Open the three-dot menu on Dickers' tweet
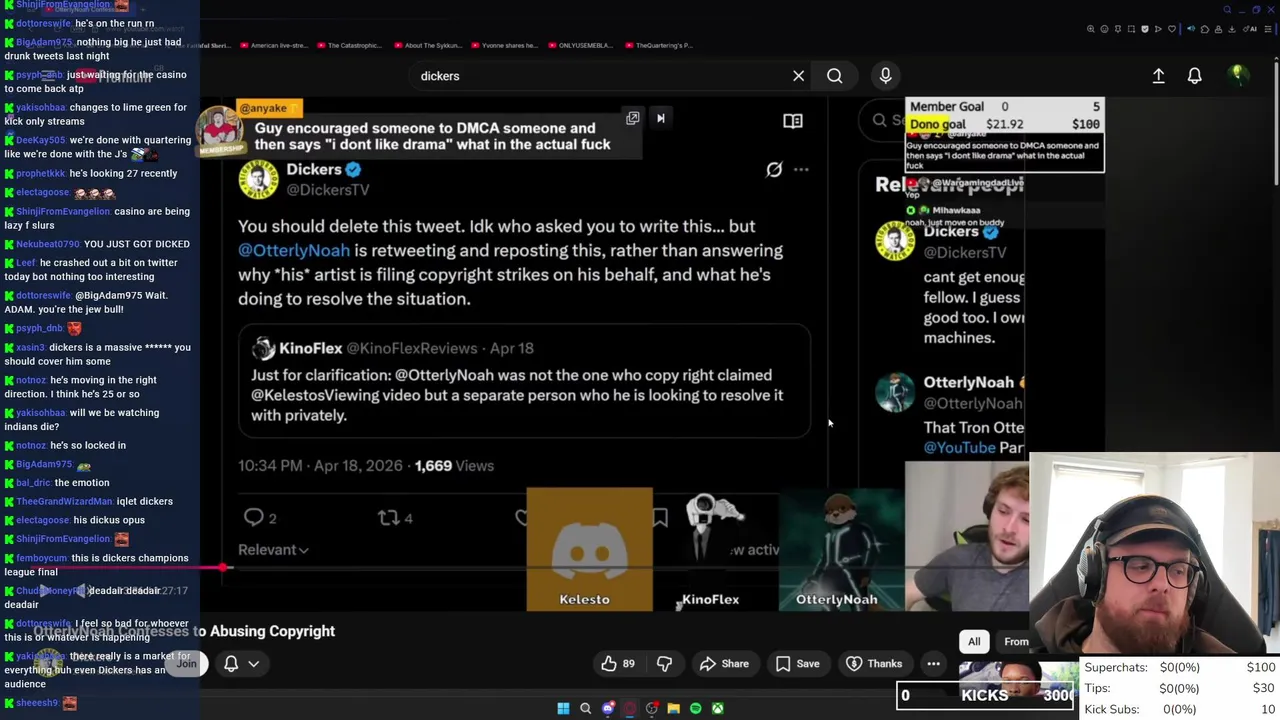The image size is (1280, 720). point(801,170)
